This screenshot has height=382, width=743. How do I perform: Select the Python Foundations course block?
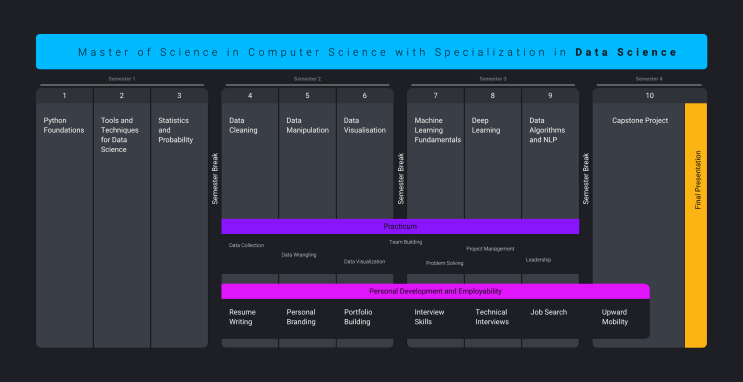click(64, 225)
